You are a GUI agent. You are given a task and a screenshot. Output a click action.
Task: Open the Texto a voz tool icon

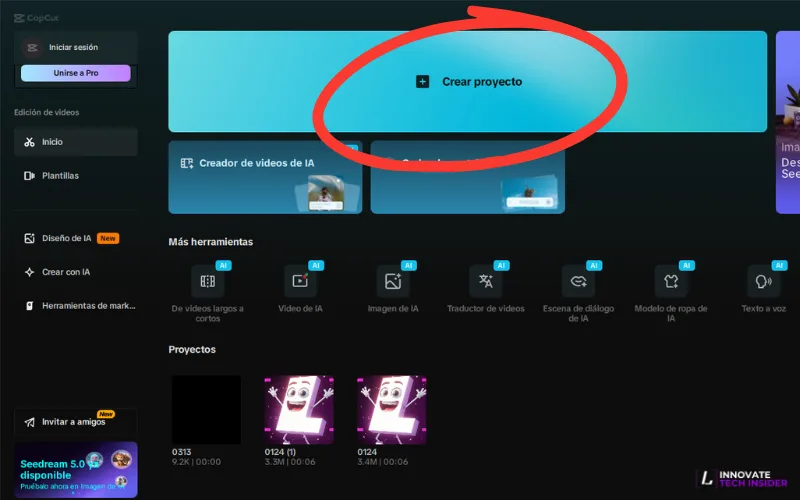click(x=763, y=281)
